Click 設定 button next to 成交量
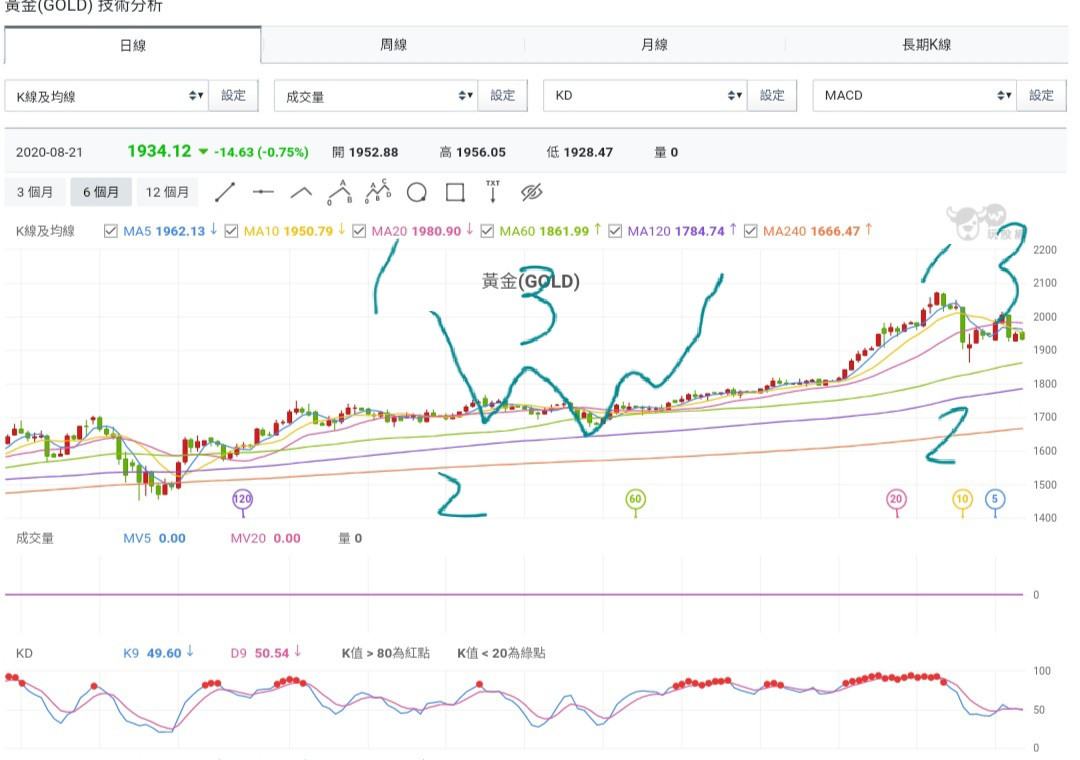Image resolution: width=1080 pixels, height=760 pixels. (503, 96)
